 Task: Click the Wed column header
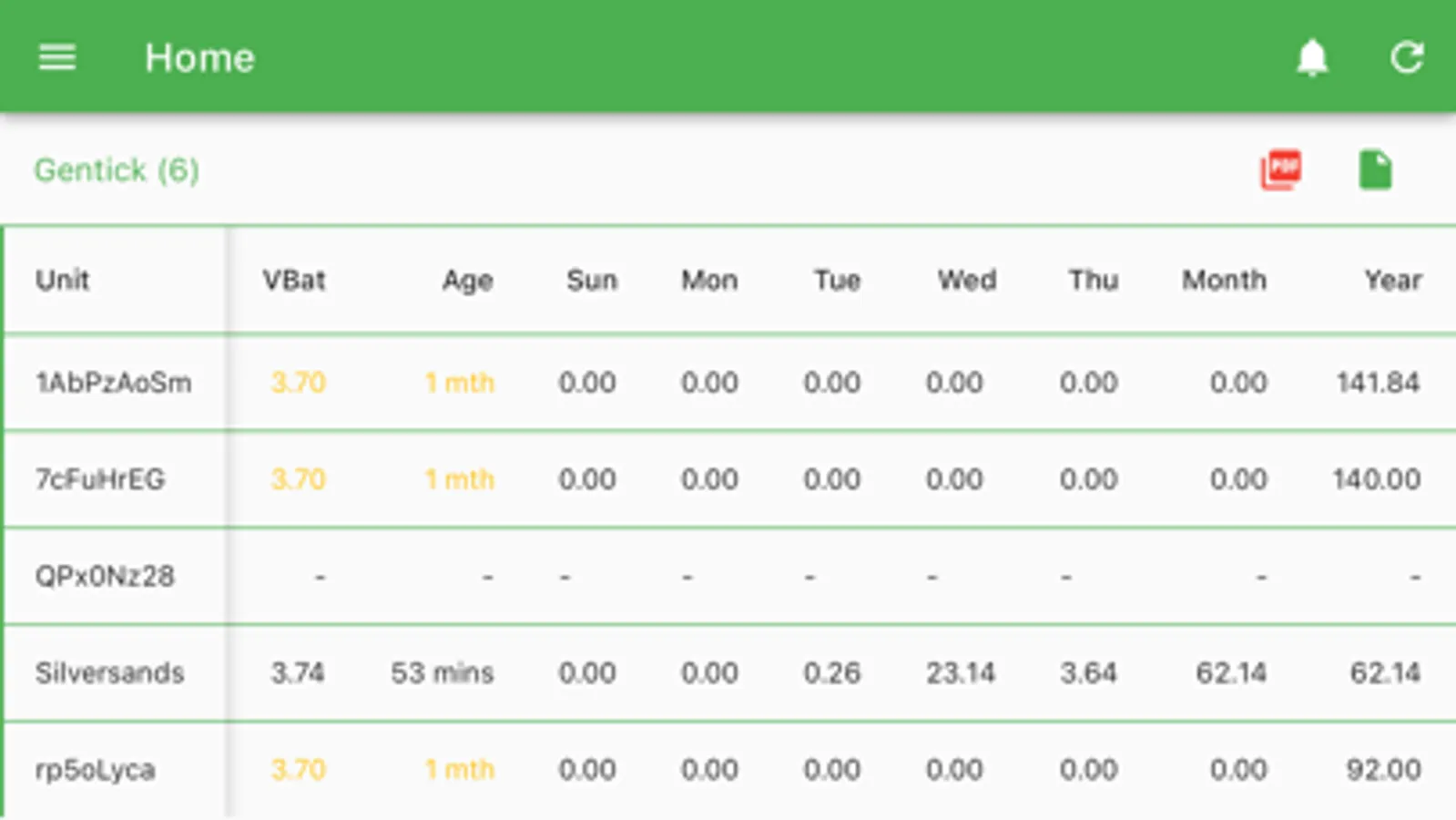[x=967, y=280]
